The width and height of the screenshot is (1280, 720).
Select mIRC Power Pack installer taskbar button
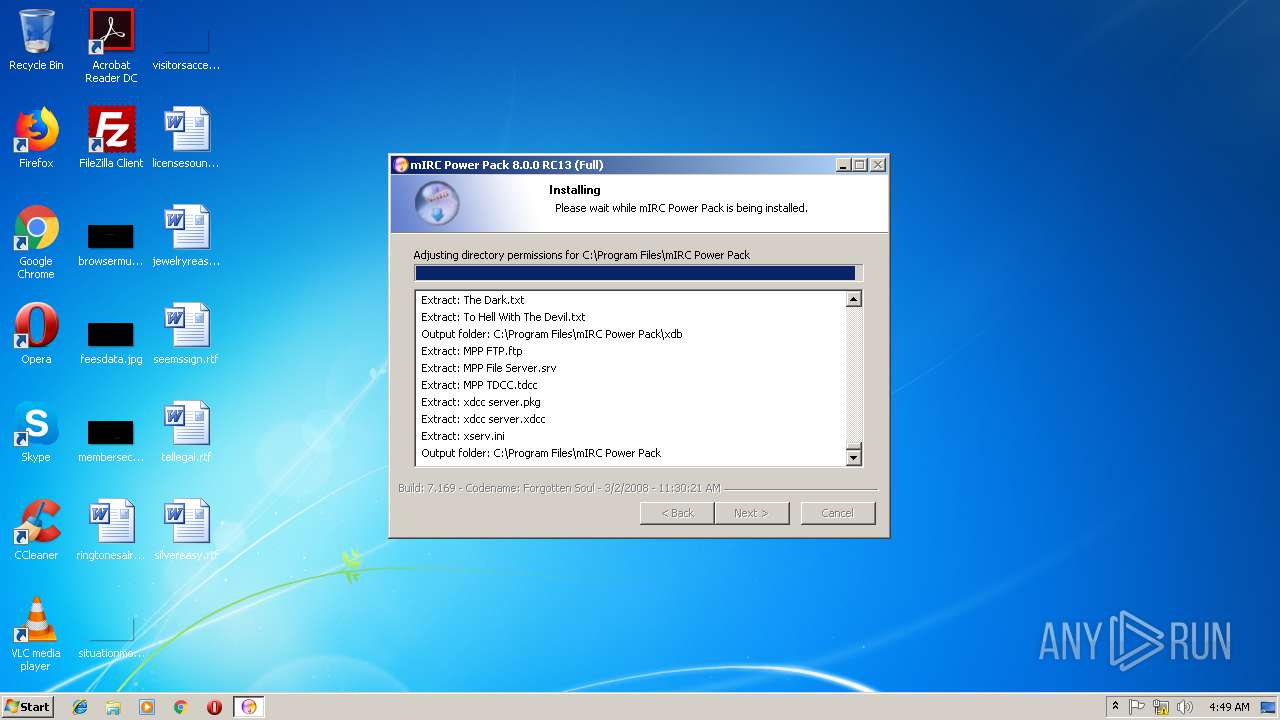click(x=249, y=707)
